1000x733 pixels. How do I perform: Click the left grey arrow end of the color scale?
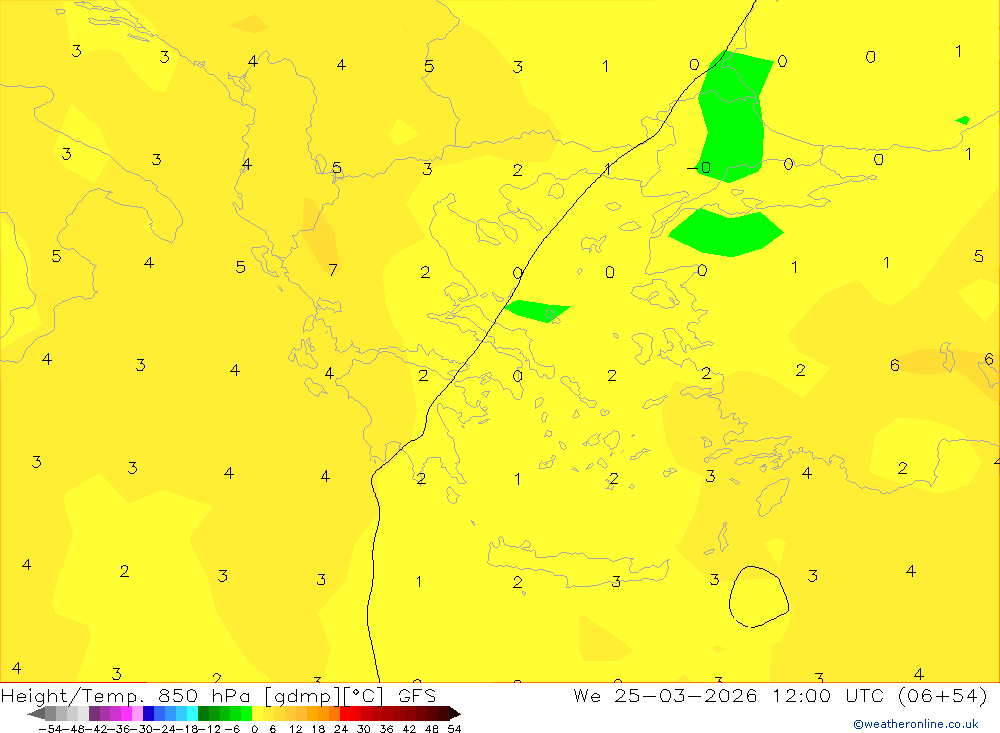click(36, 714)
